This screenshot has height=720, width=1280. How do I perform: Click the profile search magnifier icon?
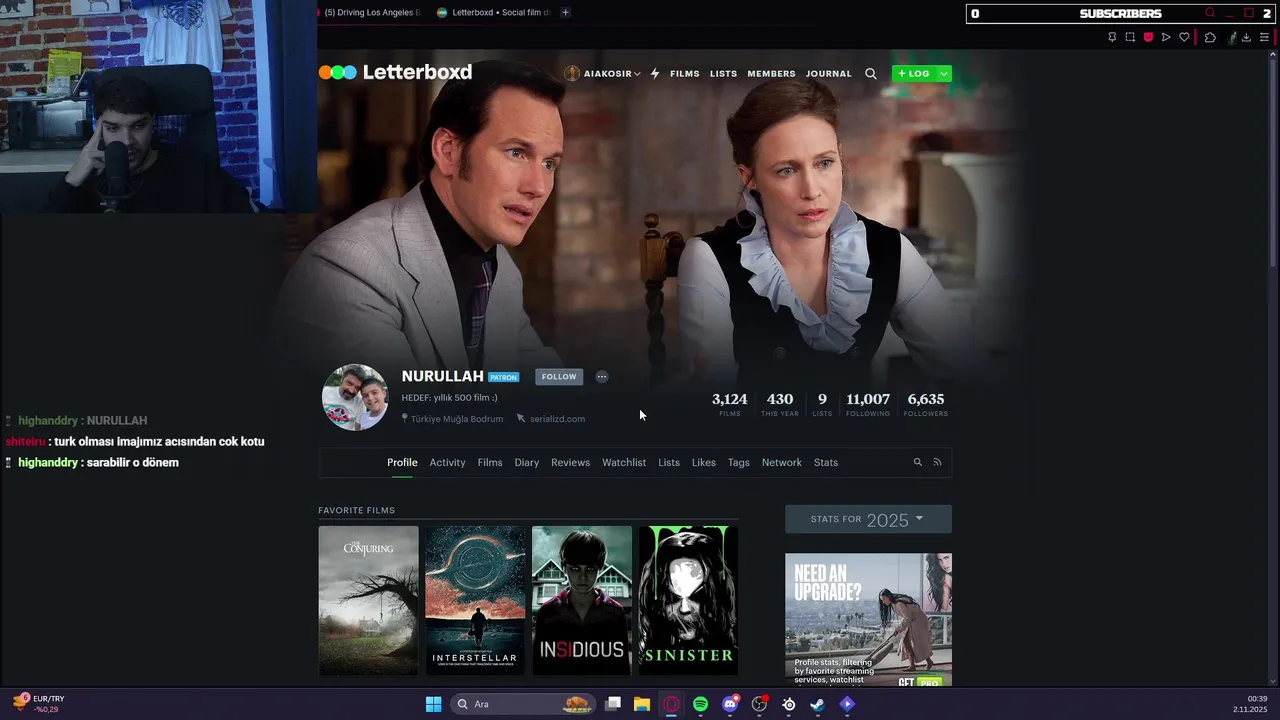coord(918,462)
